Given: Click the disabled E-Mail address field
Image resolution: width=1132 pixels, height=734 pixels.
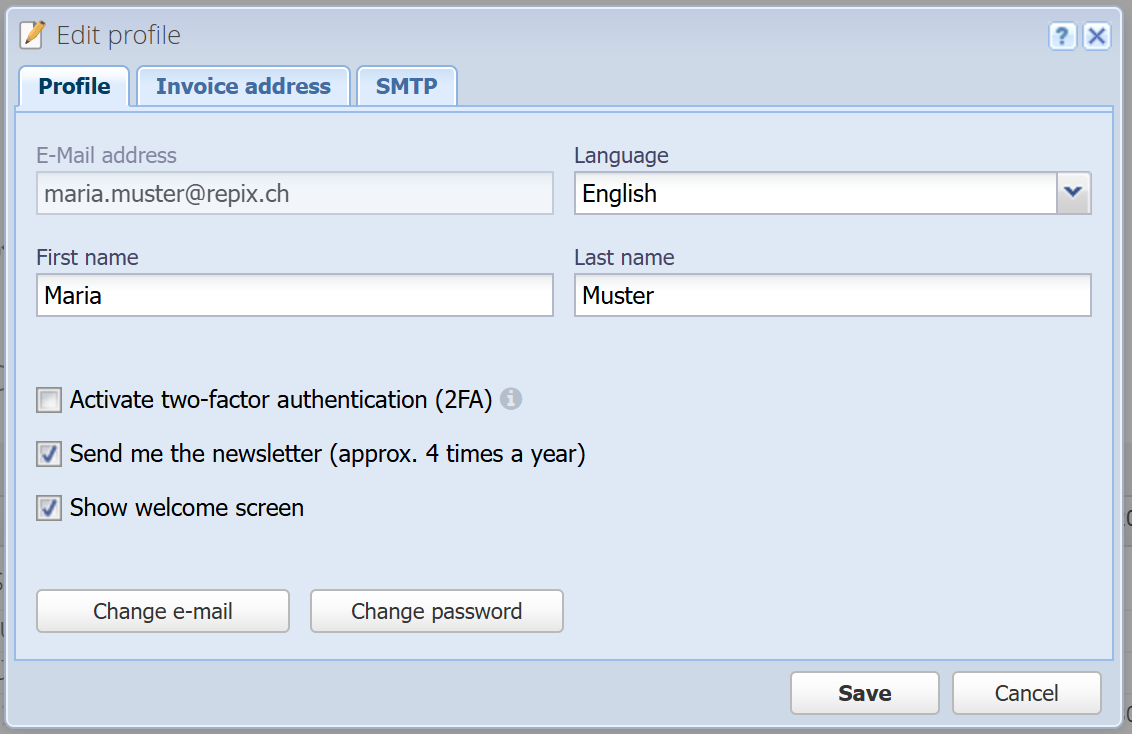Looking at the screenshot, I should click(x=295, y=193).
